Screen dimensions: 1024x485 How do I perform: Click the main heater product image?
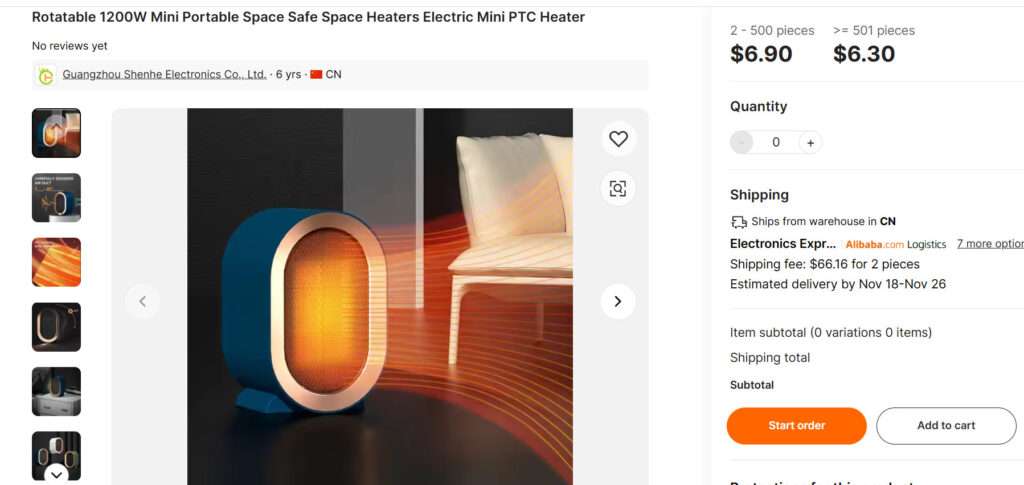point(380,300)
